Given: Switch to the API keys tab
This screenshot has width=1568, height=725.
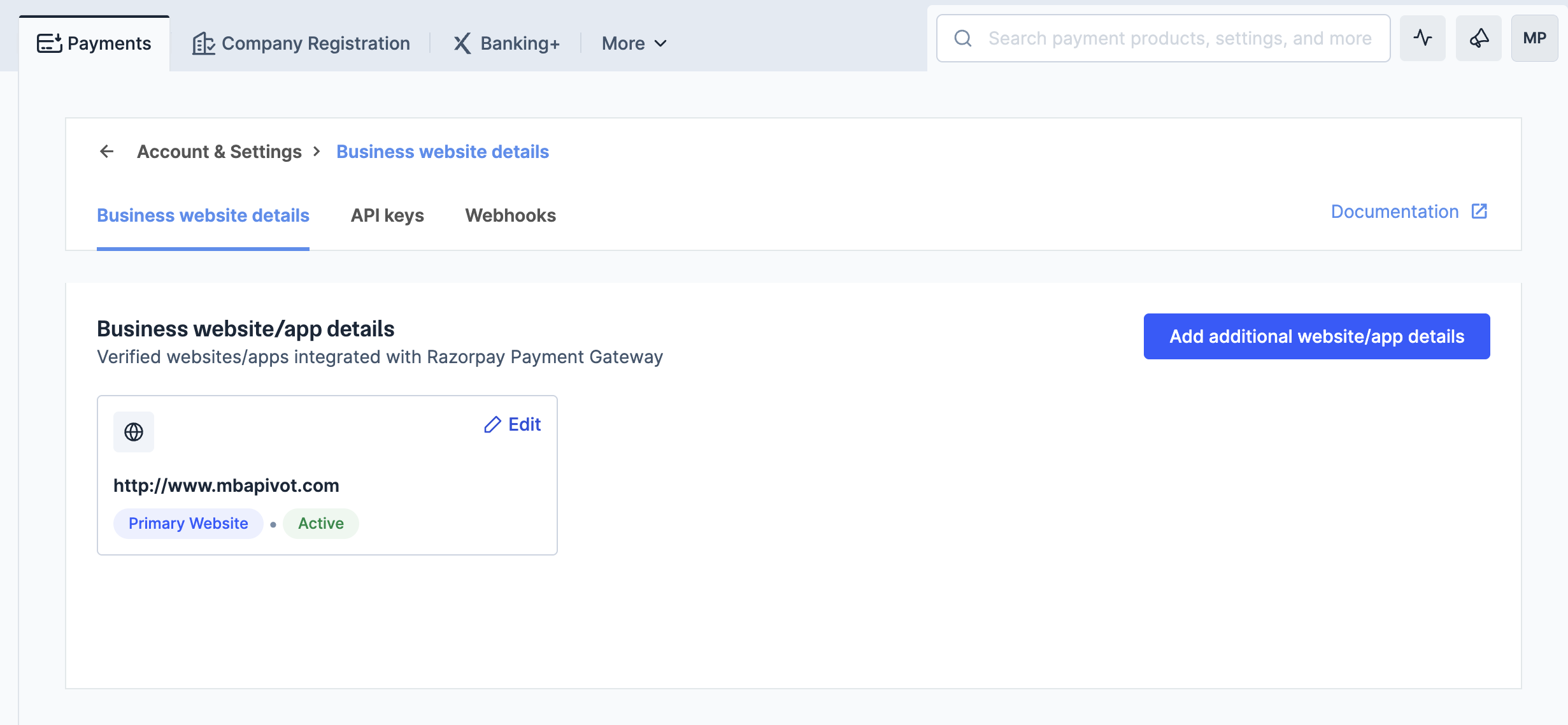Looking at the screenshot, I should click(x=387, y=215).
